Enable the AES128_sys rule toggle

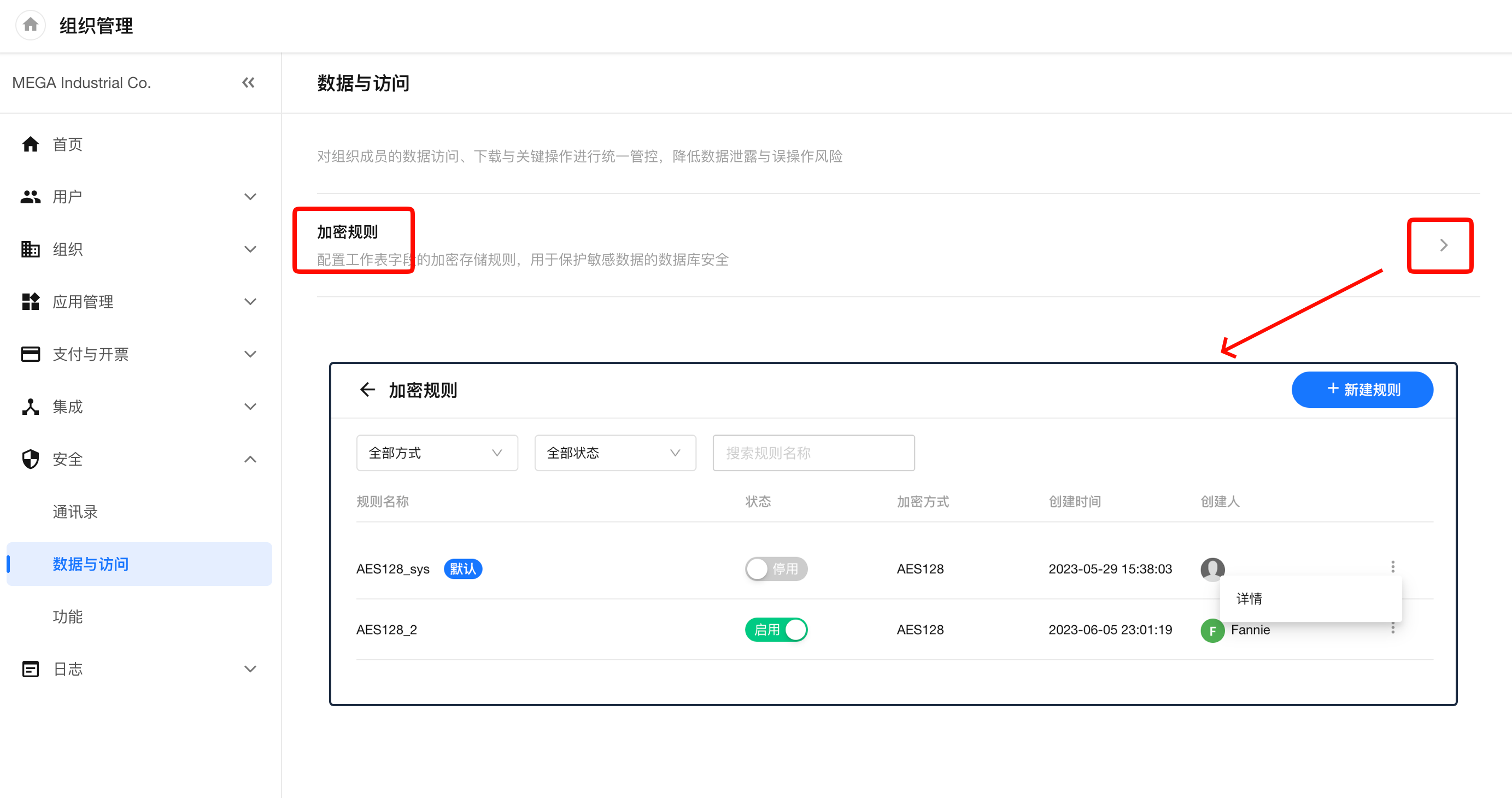tap(776, 568)
